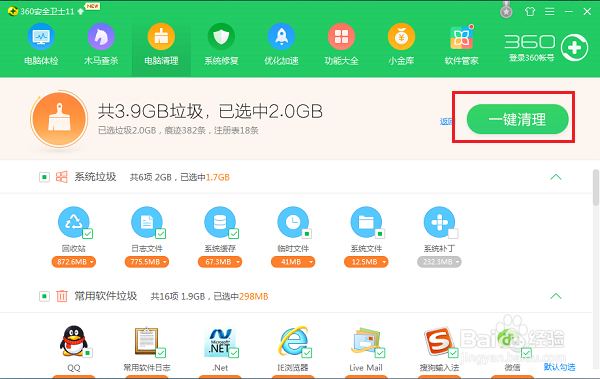Open the 872.6MB dropdown under 回收站

tap(73, 262)
